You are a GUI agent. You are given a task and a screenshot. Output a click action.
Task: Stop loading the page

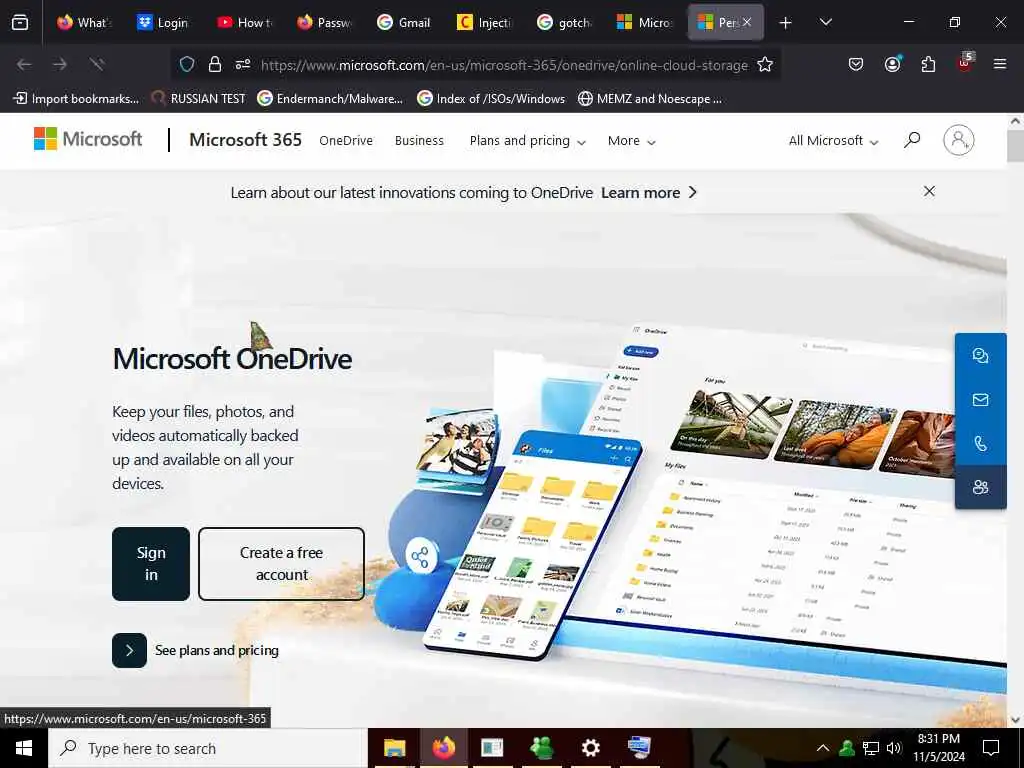[97, 64]
